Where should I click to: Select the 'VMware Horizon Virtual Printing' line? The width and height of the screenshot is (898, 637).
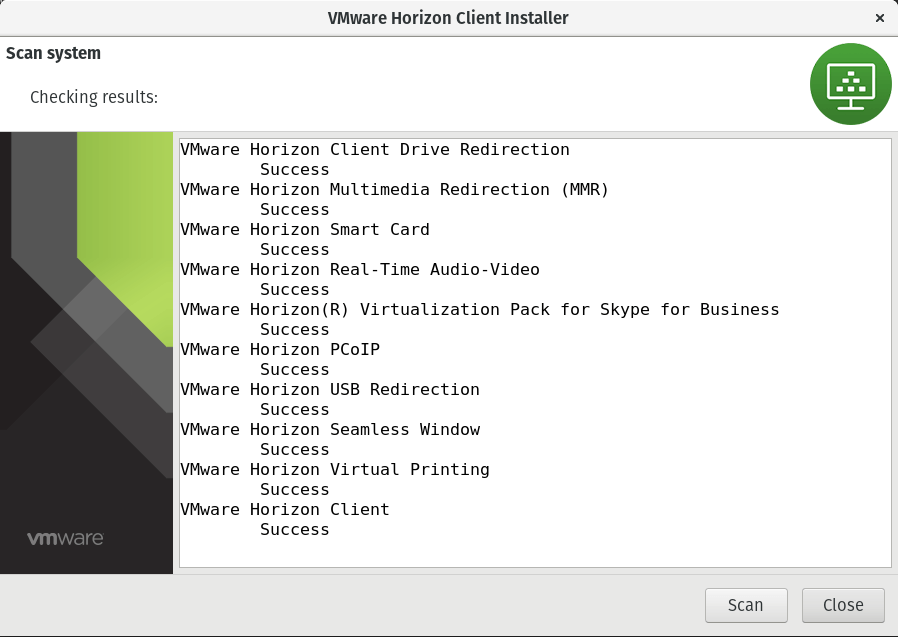tap(335, 470)
